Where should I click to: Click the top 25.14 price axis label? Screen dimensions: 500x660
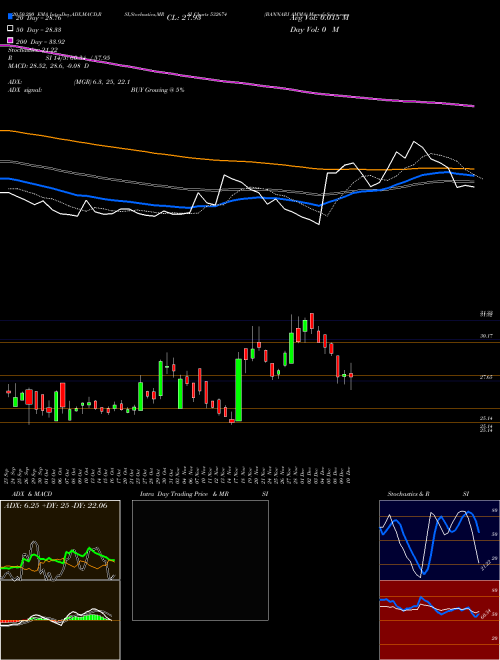tap(486, 418)
